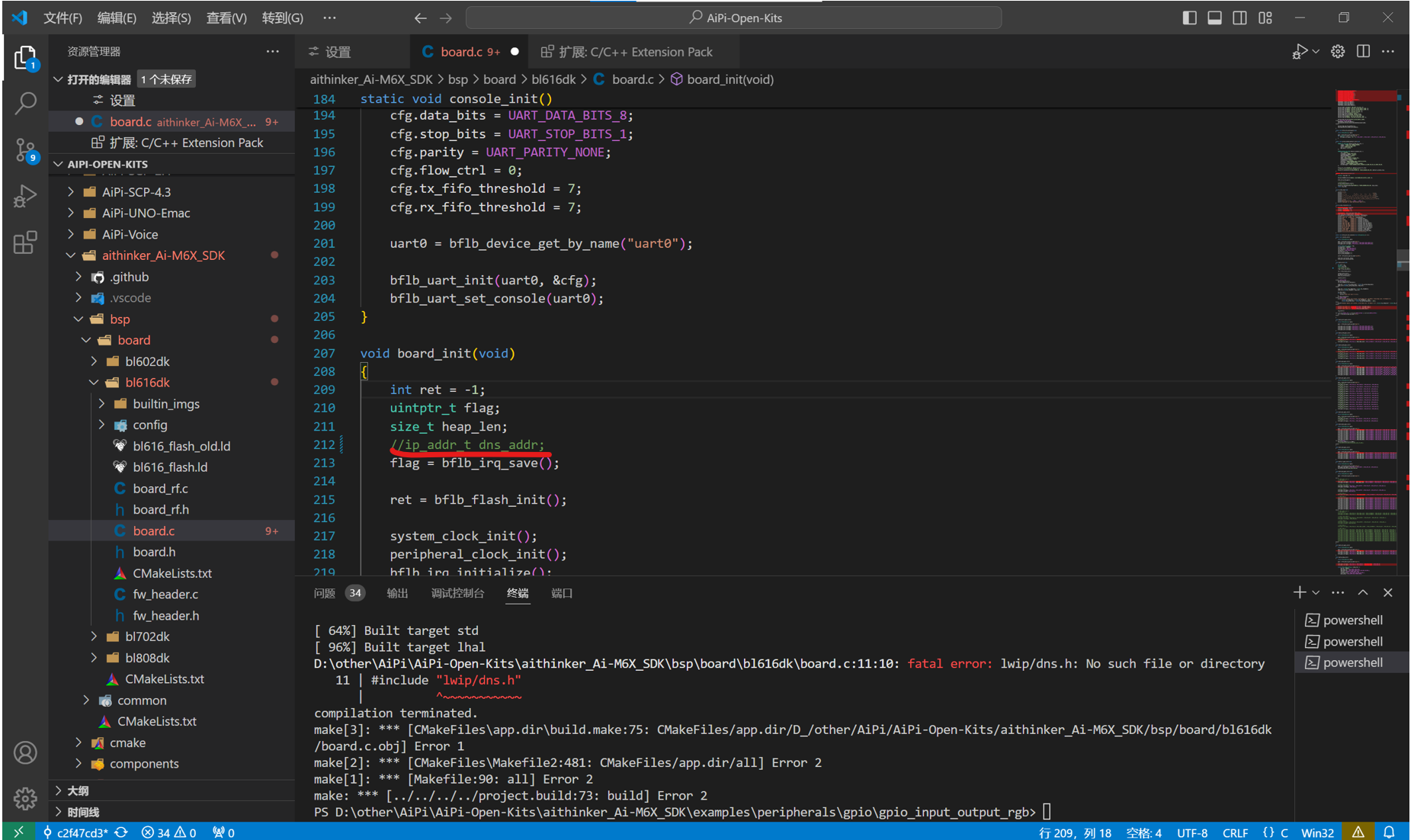Screen dimensions: 1414x840
Task: Collapse the aithinker_Ai-M6X_SDK folder
Action: tap(163, 255)
